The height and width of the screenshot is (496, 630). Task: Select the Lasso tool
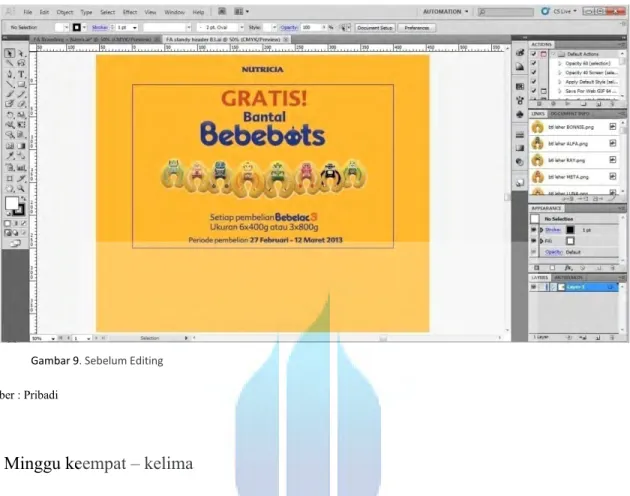click(x=21, y=64)
